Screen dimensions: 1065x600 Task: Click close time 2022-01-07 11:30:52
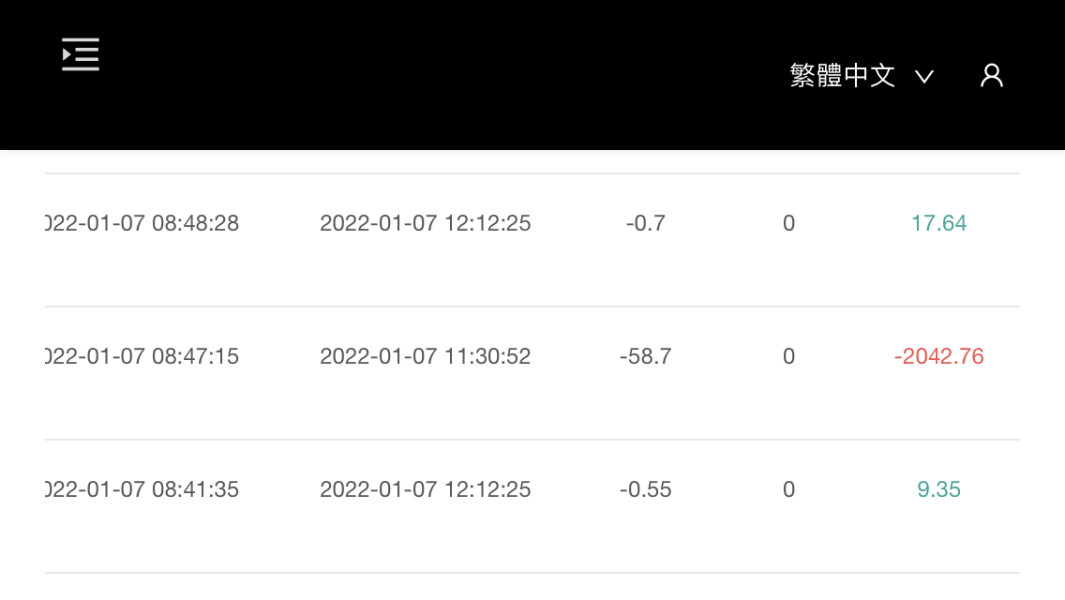[425, 356]
